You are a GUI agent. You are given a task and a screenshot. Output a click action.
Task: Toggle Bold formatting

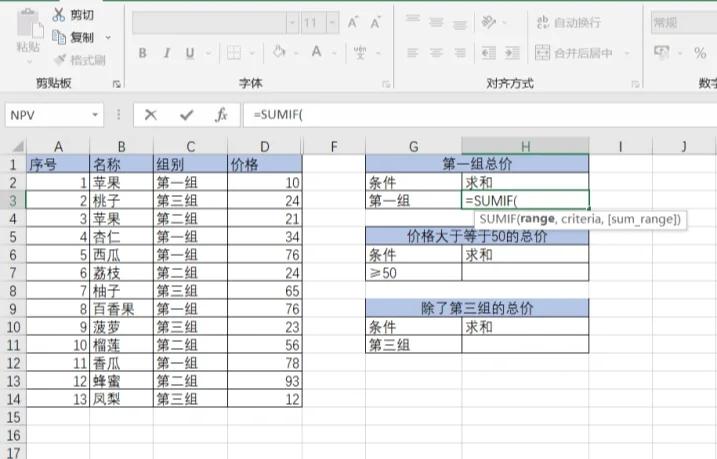[142, 53]
